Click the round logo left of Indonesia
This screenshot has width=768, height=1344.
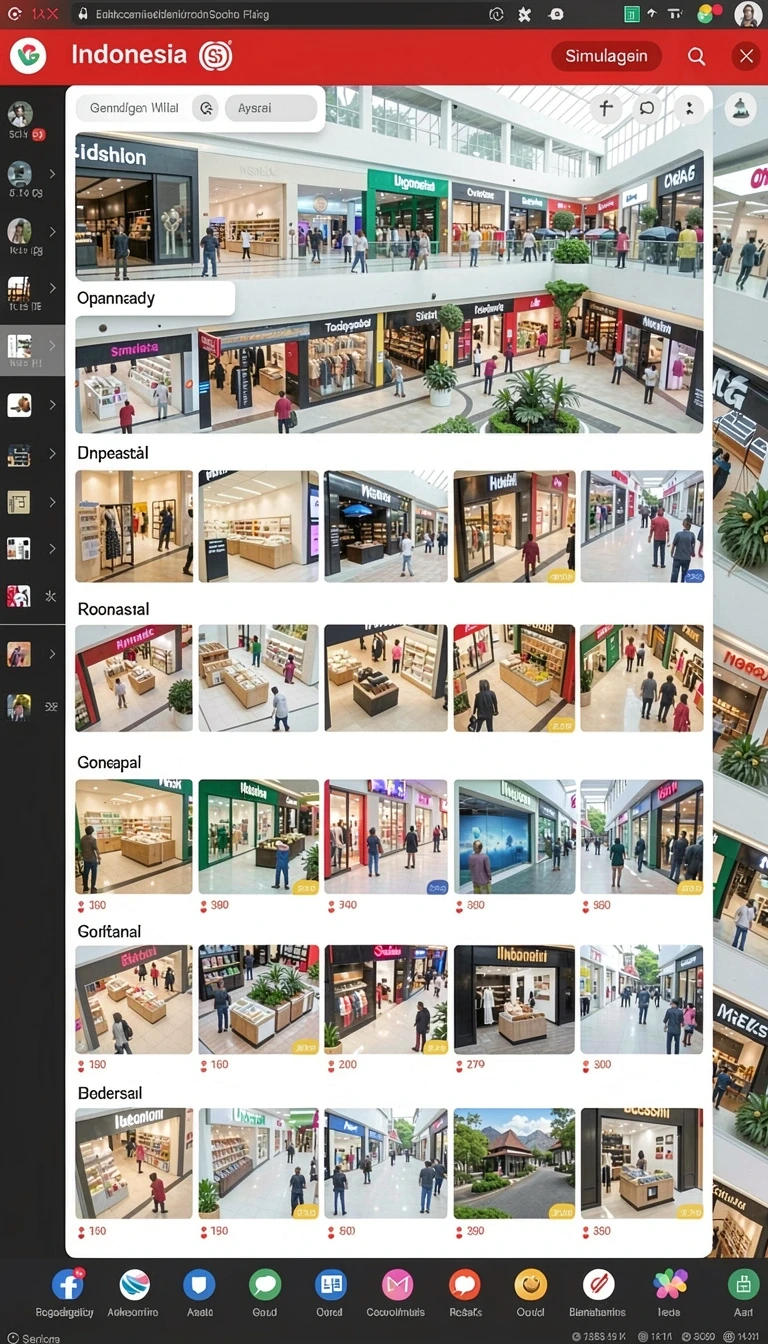pyautogui.click(x=28, y=56)
